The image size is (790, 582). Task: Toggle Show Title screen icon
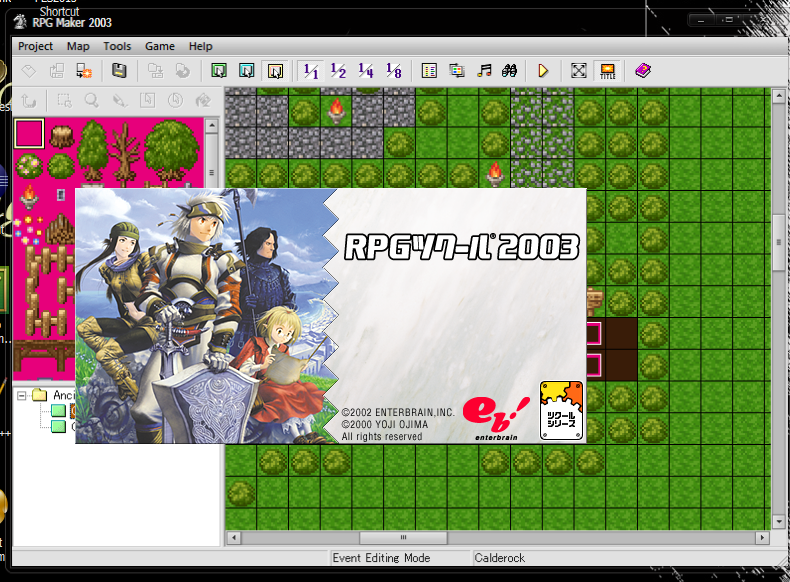pyautogui.click(x=607, y=71)
